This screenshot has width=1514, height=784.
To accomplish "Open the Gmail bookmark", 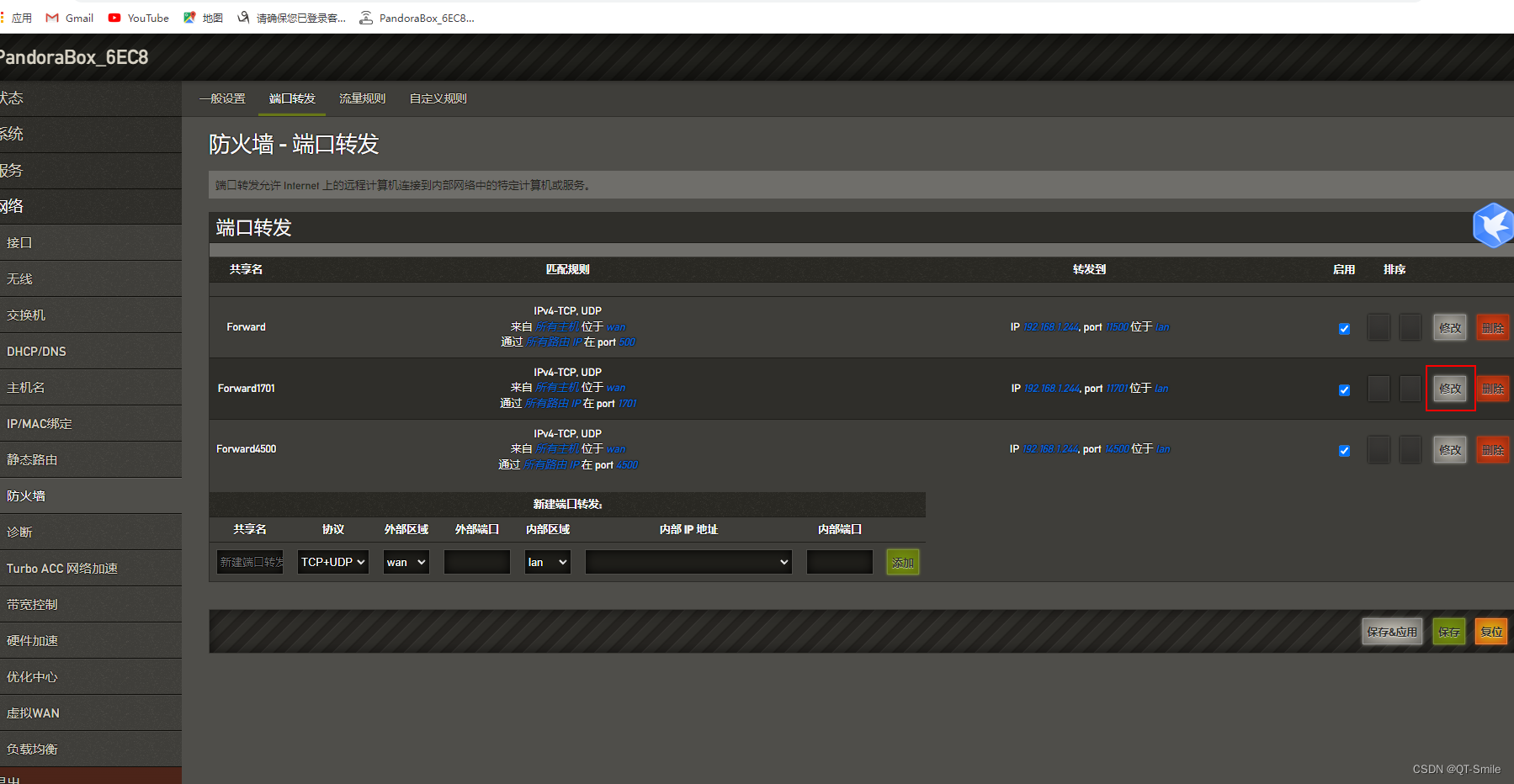I will pos(70,18).
